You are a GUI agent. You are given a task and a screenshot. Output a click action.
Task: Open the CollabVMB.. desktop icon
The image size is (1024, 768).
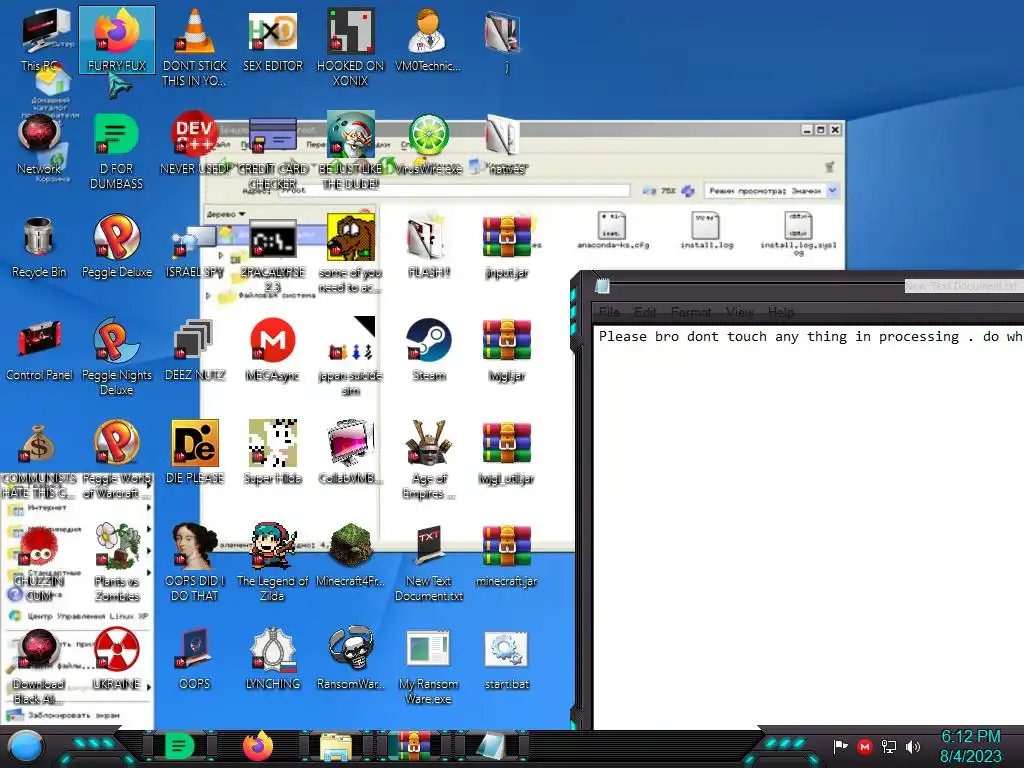click(351, 453)
